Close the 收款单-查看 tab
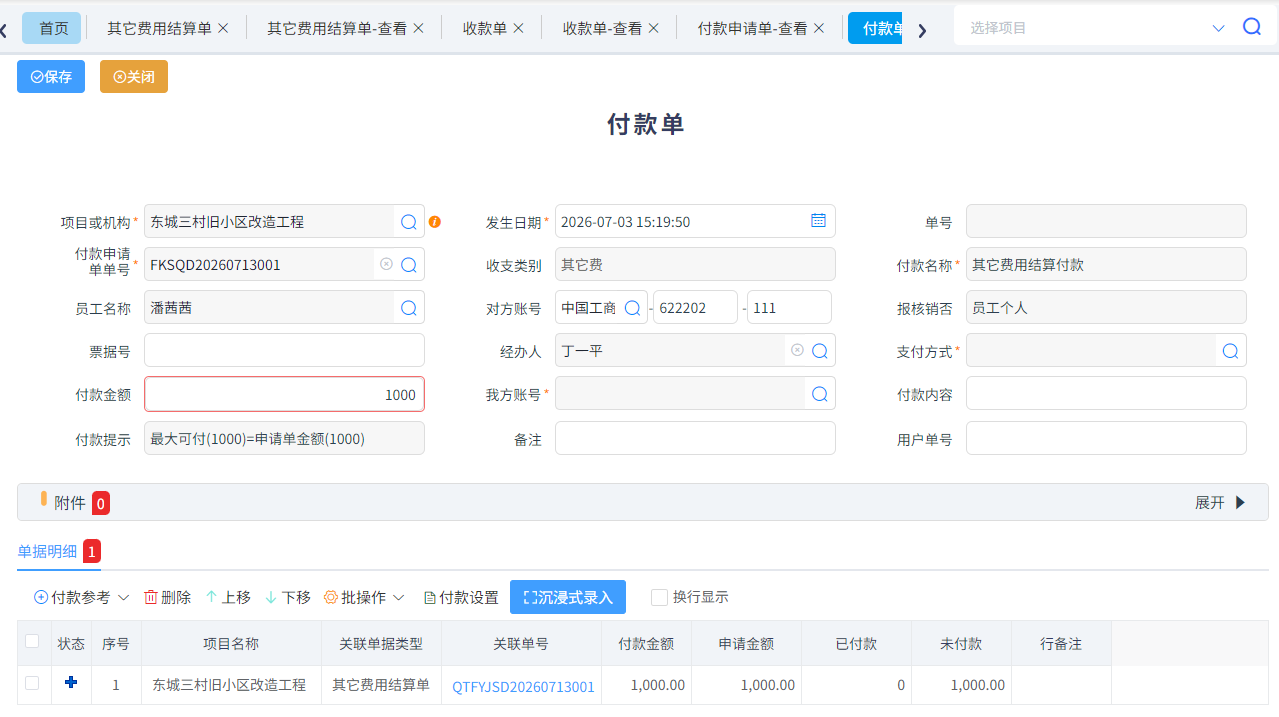 pyautogui.click(x=653, y=29)
